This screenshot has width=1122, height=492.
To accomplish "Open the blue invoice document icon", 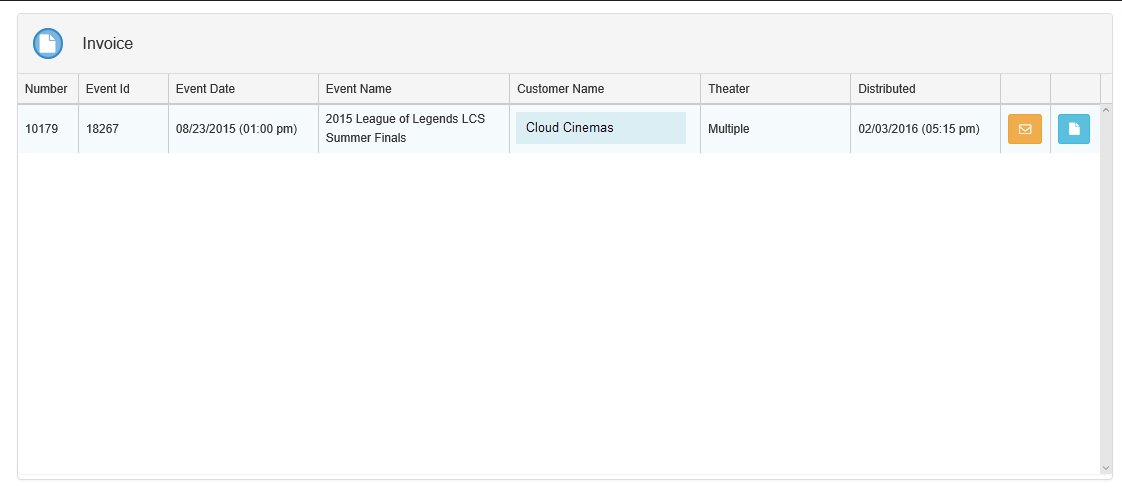I will tap(1074, 129).
